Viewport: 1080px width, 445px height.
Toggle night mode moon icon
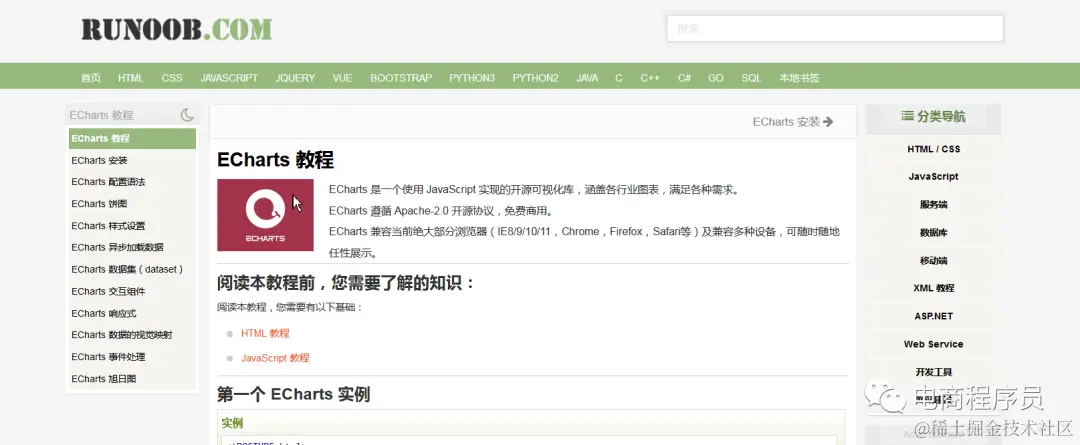(187, 115)
